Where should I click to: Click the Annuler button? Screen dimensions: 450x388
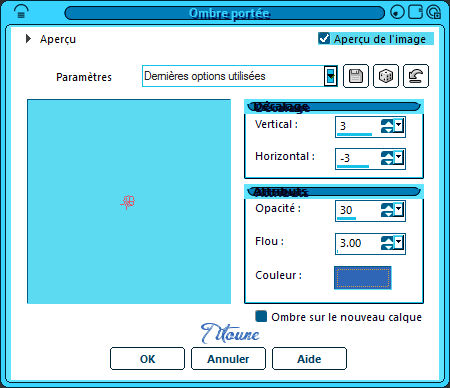(228, 359)
